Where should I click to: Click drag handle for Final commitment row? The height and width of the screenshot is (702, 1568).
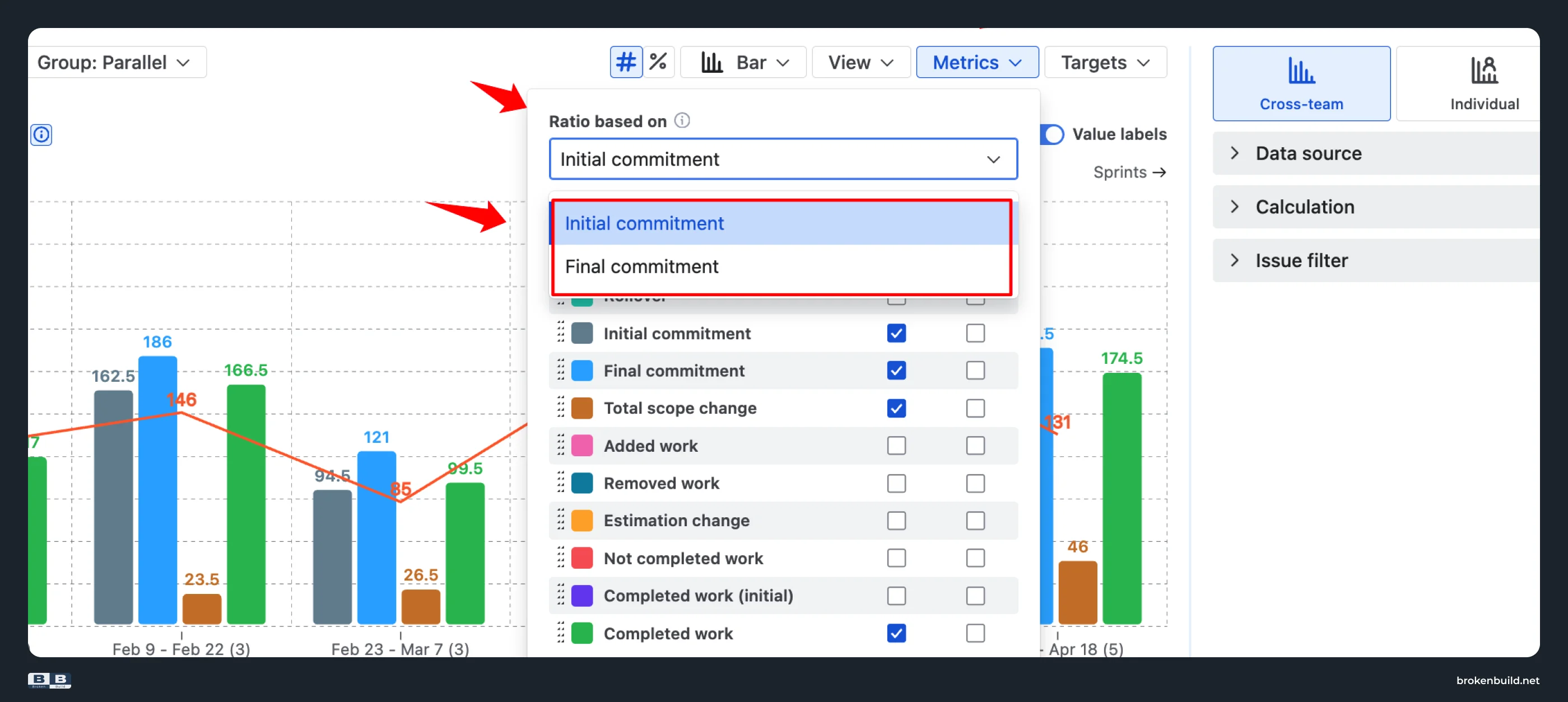pos(561,371)
